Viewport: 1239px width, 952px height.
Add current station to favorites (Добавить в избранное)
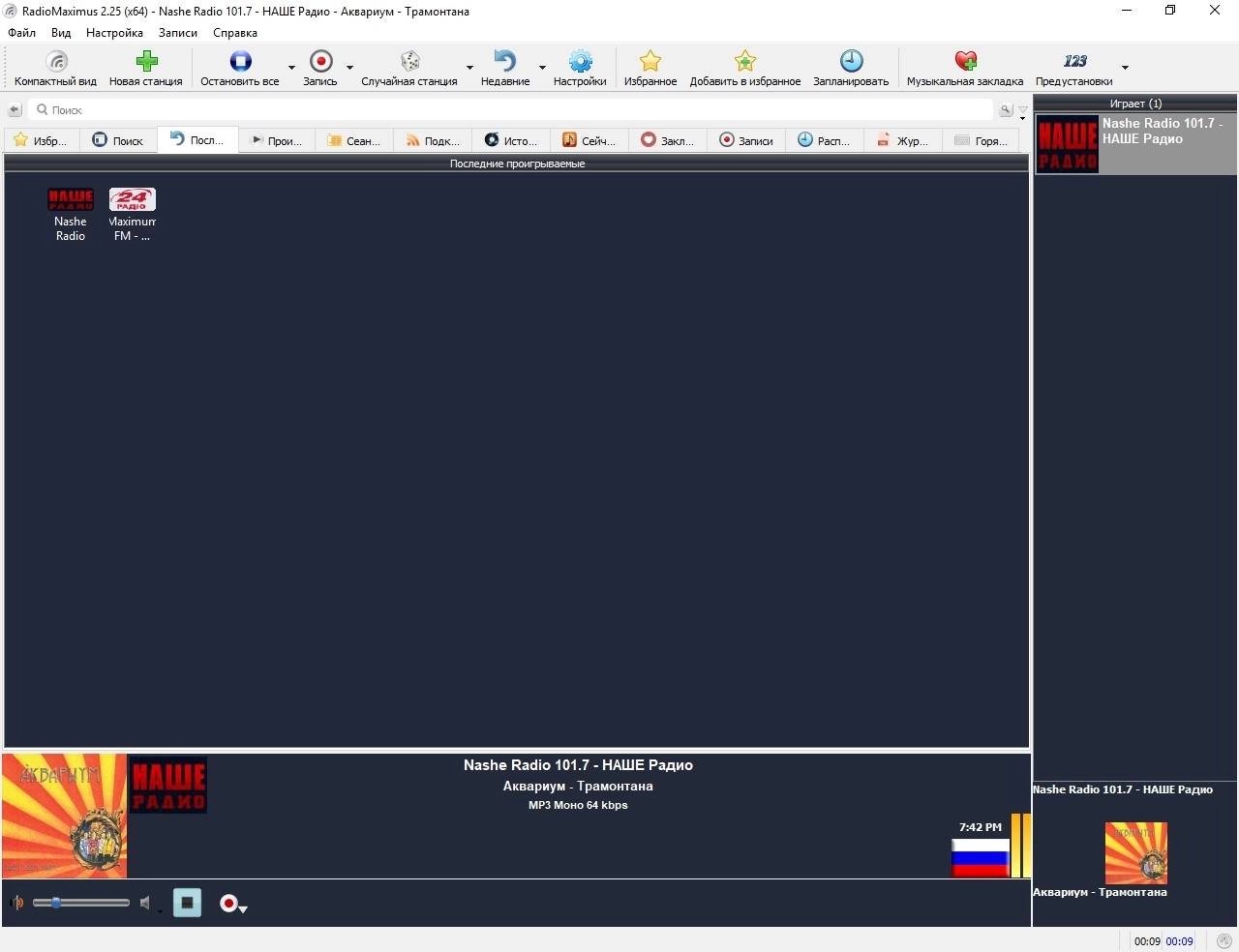[745, 69]
